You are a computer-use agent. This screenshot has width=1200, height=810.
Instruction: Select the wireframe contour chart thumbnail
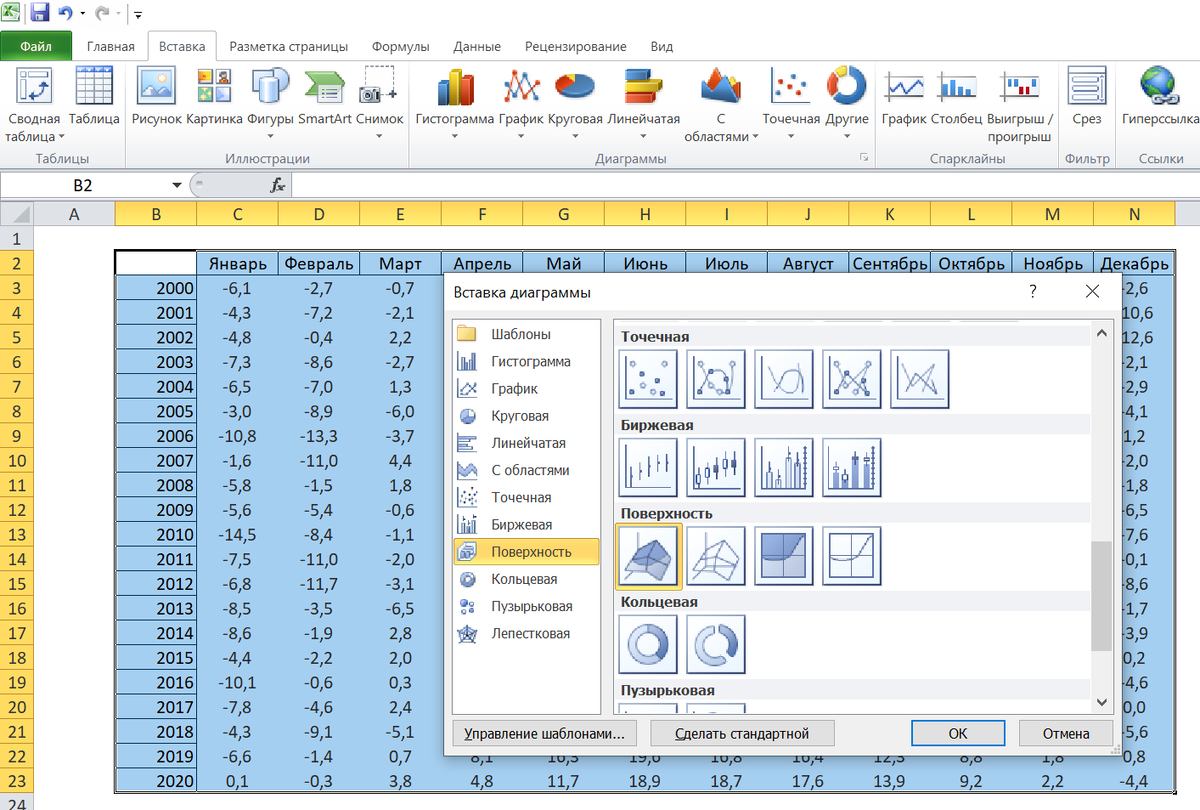[852, 555]
